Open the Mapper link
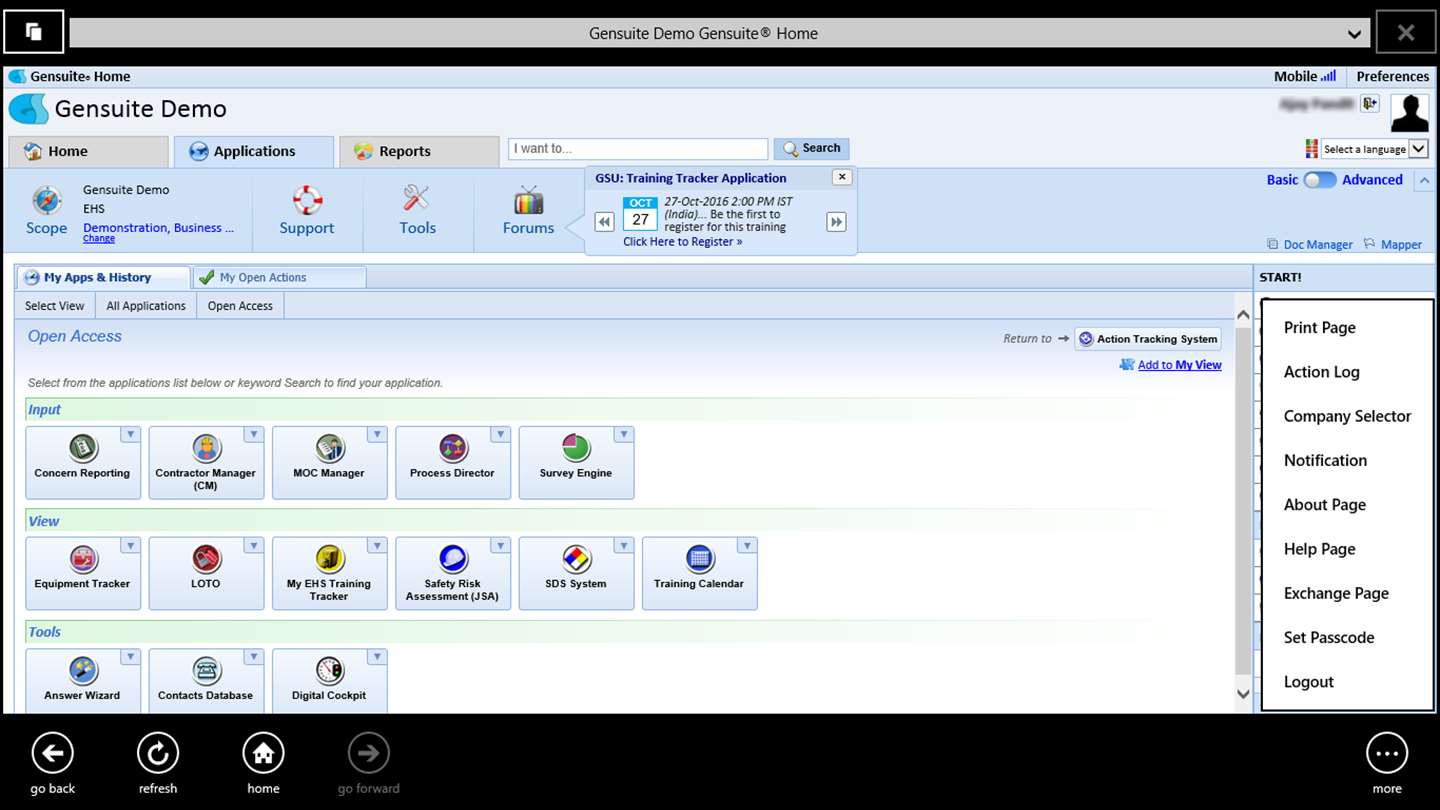This screenshot has height=810, width=1440. click(x=1393, y=244)
